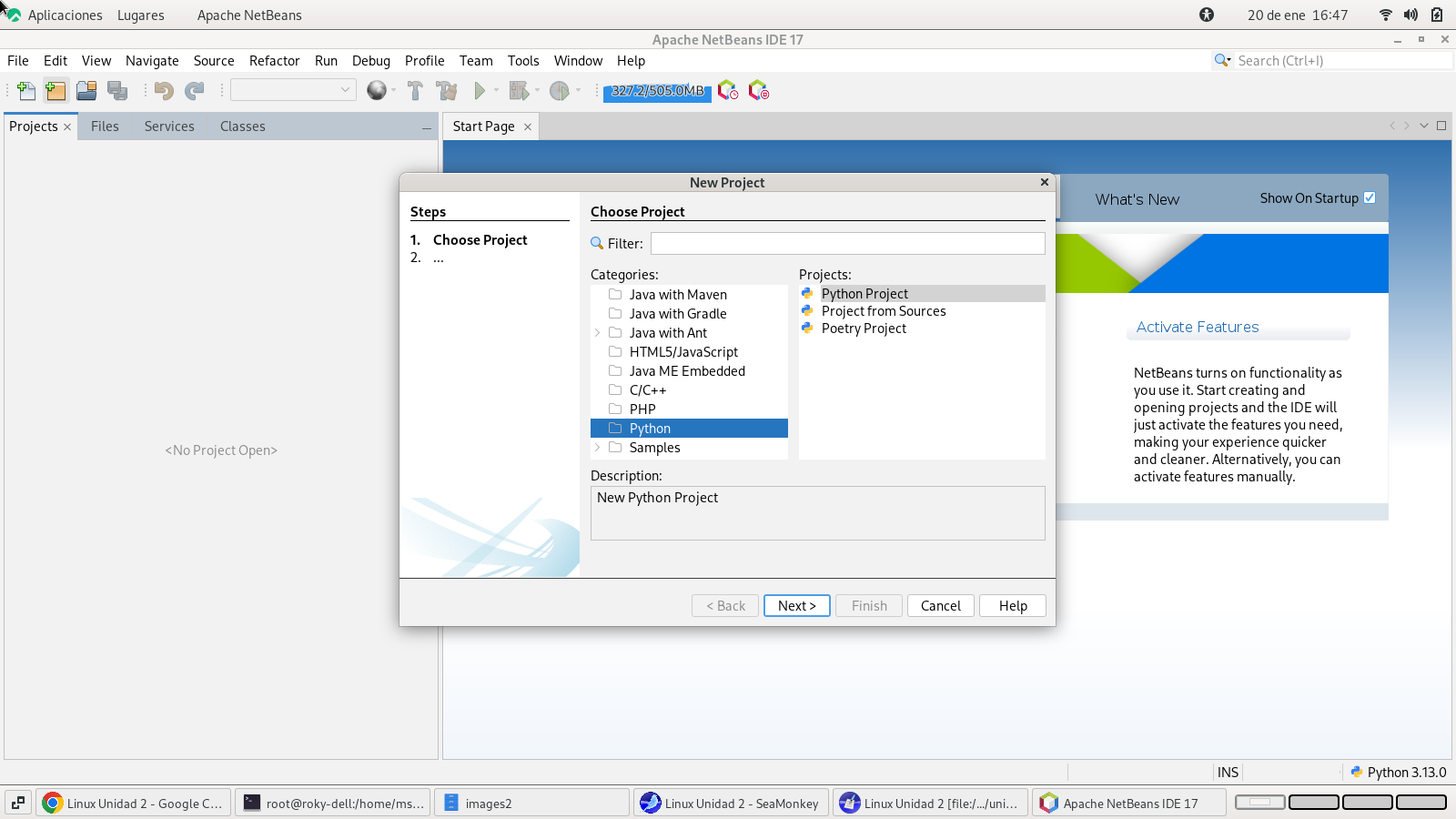Click the Debug Project toolbar icon
1456x819 pixels.
click(519, 90)
